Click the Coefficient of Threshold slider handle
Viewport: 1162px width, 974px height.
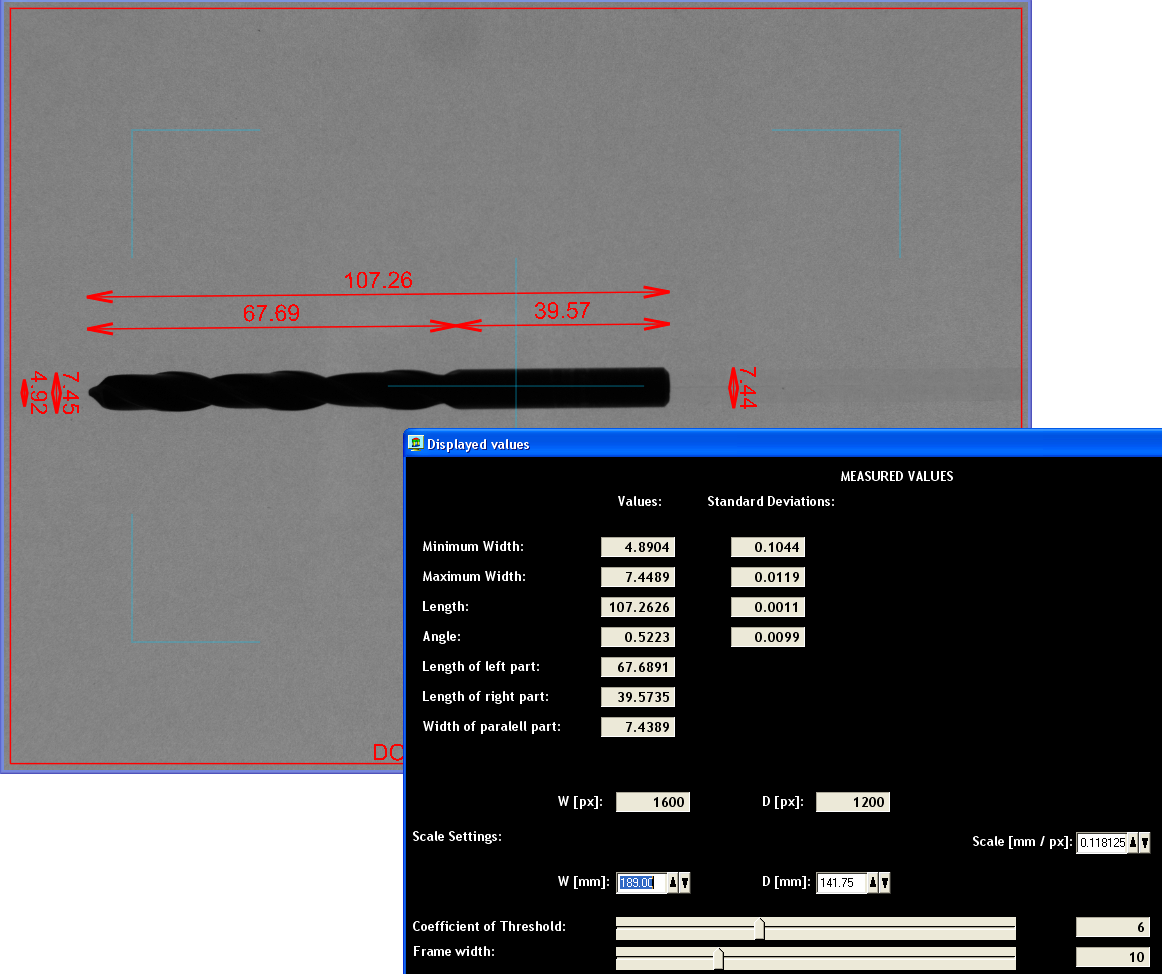(760, 929)
